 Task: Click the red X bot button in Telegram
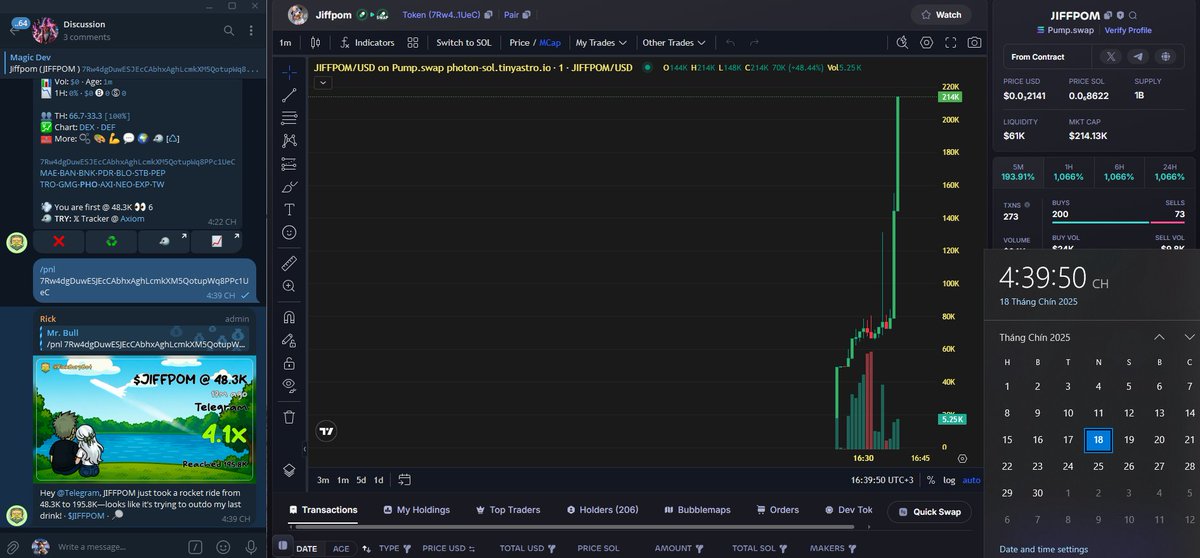click(x=58, y=241)
